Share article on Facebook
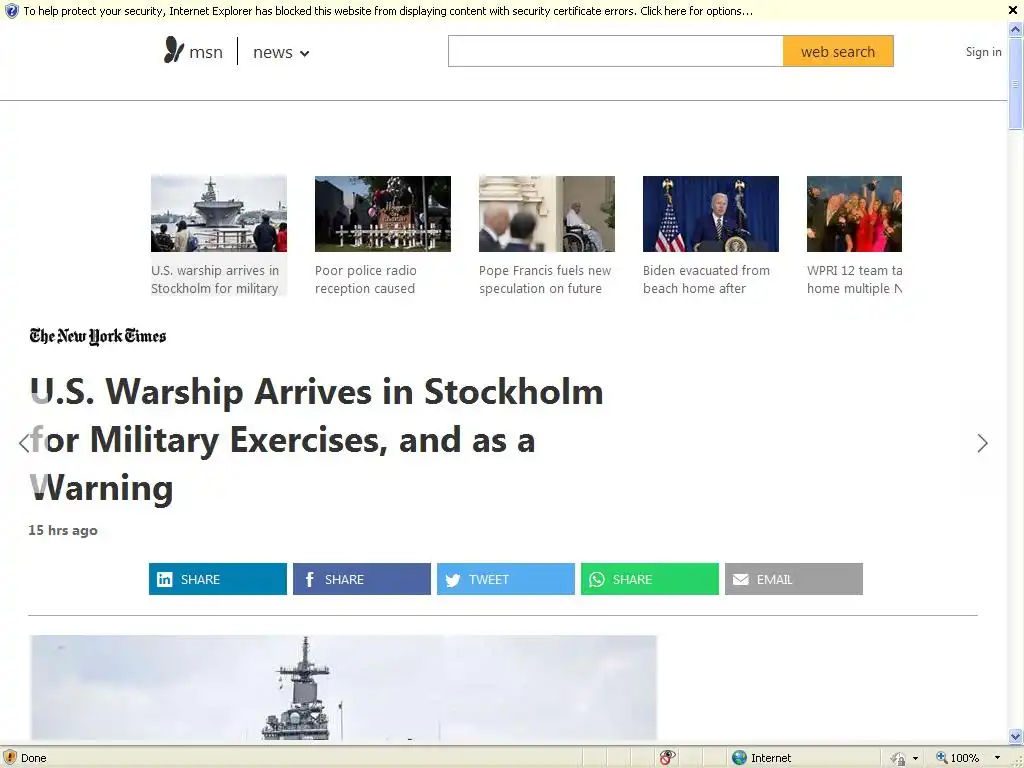This screenshot has width=1024, height=768. [362, 579]
